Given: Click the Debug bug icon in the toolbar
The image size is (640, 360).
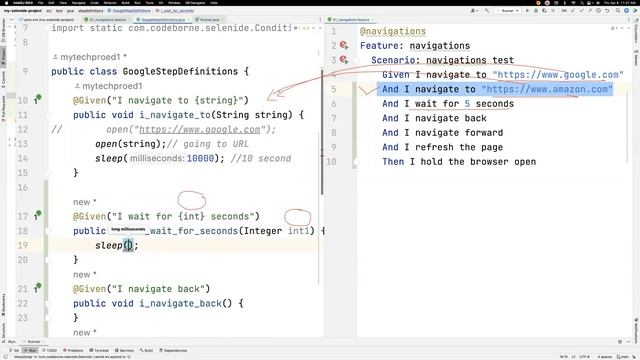Looking at the screenshot, I should tap(536, 11).
